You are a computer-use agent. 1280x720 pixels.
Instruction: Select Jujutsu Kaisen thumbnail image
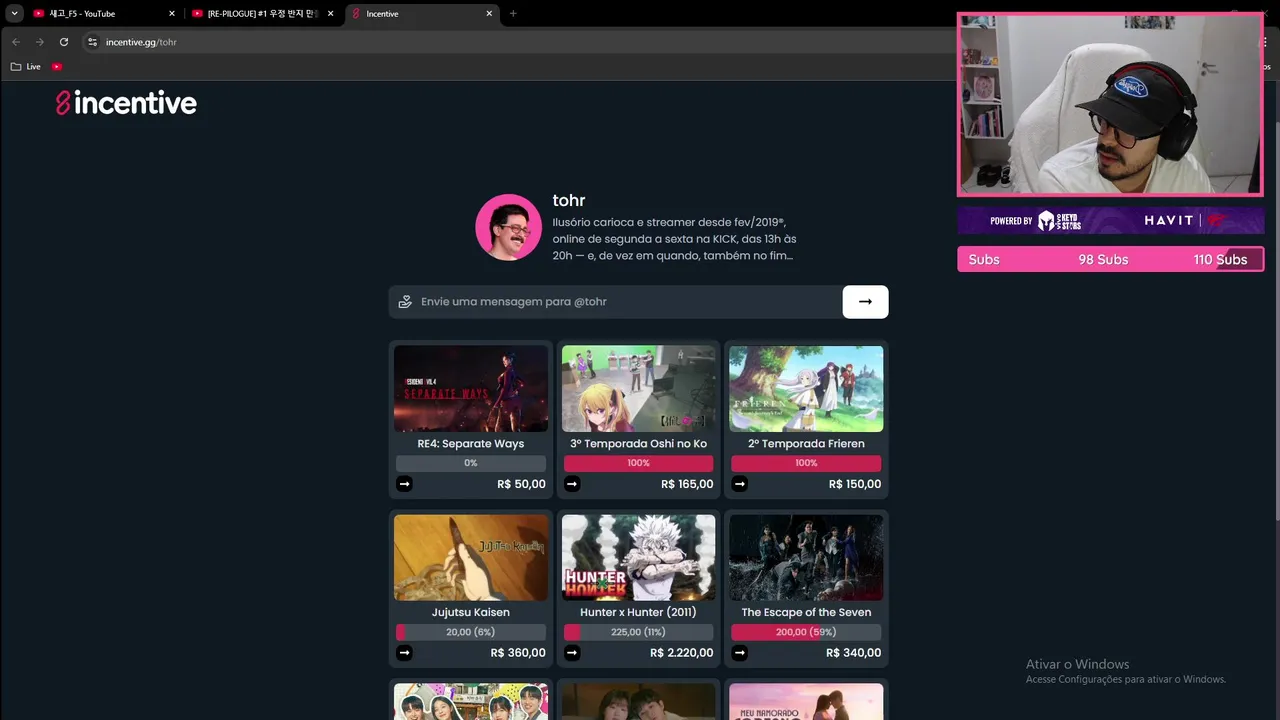[471, 557]
